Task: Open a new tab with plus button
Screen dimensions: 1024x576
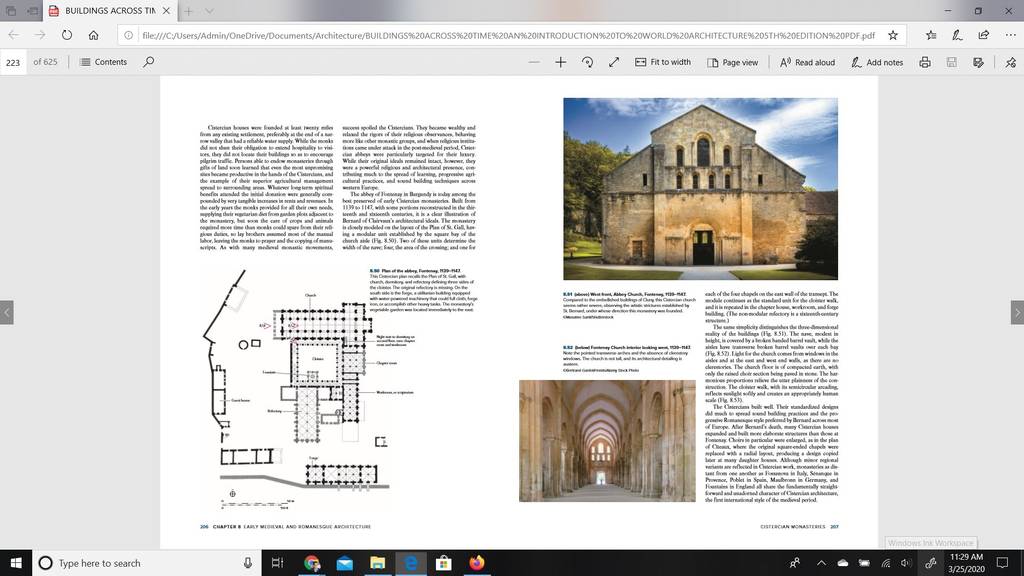Action: tap(188, 10)
